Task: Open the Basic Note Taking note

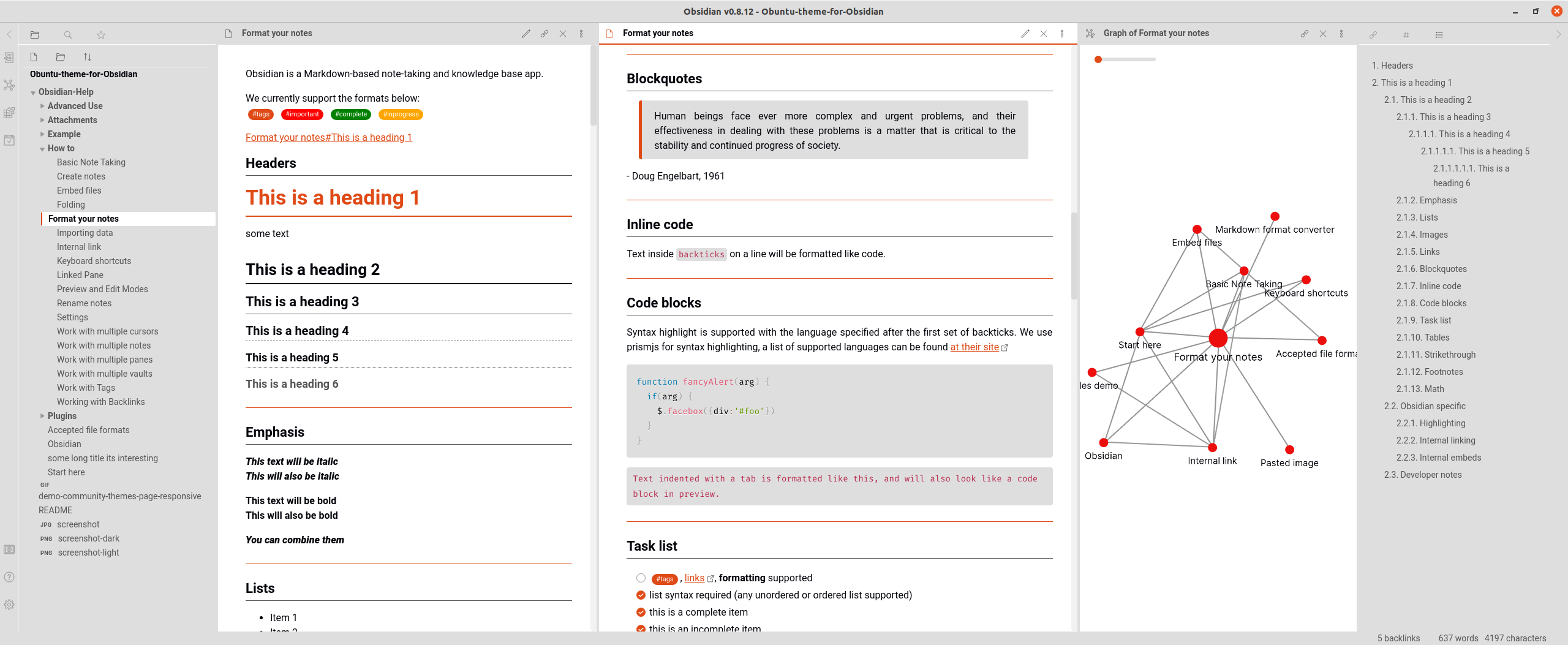Action: coord(91,162)
